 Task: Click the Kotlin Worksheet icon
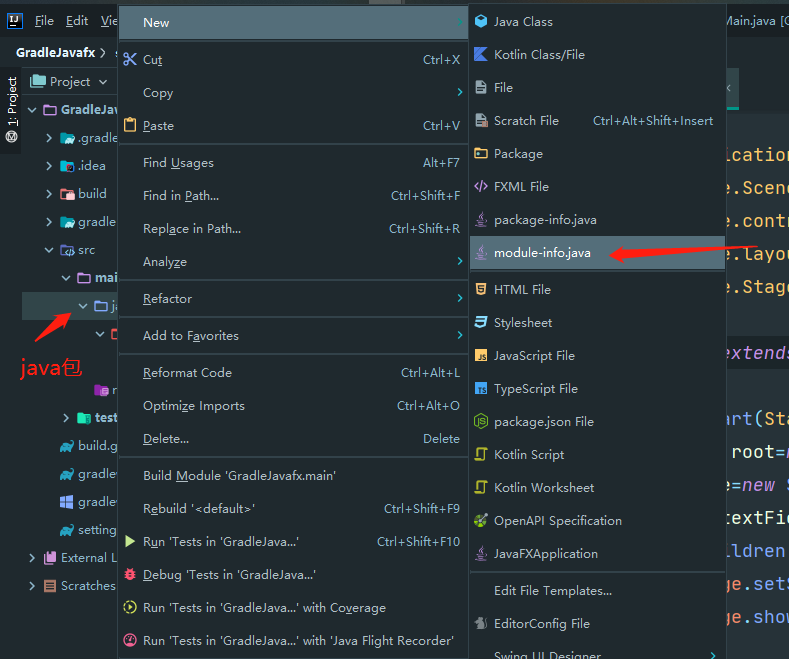[481, 487]
